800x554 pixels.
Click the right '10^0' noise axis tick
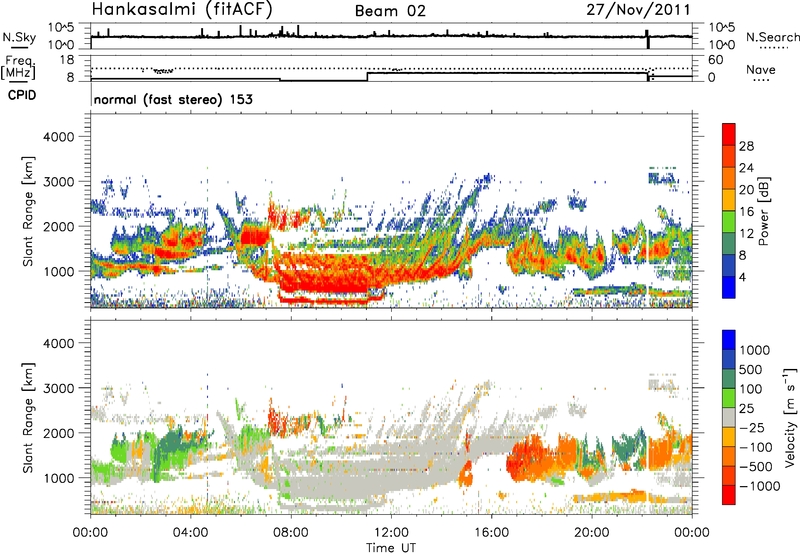(721, 45)
